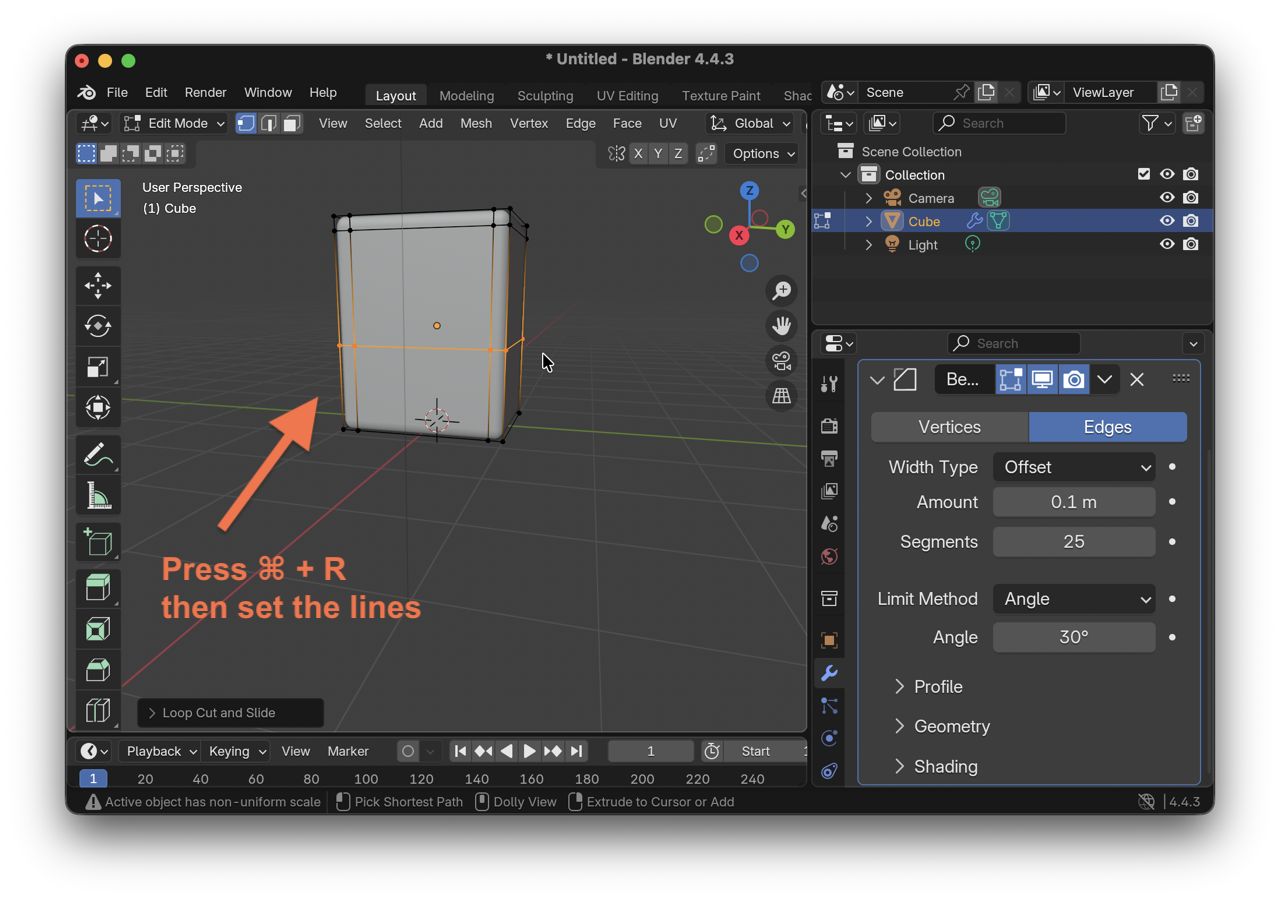Open the Global transform orientation dropdown
The height and width of the screenshot is (901, 1280).
coord(750,123)
